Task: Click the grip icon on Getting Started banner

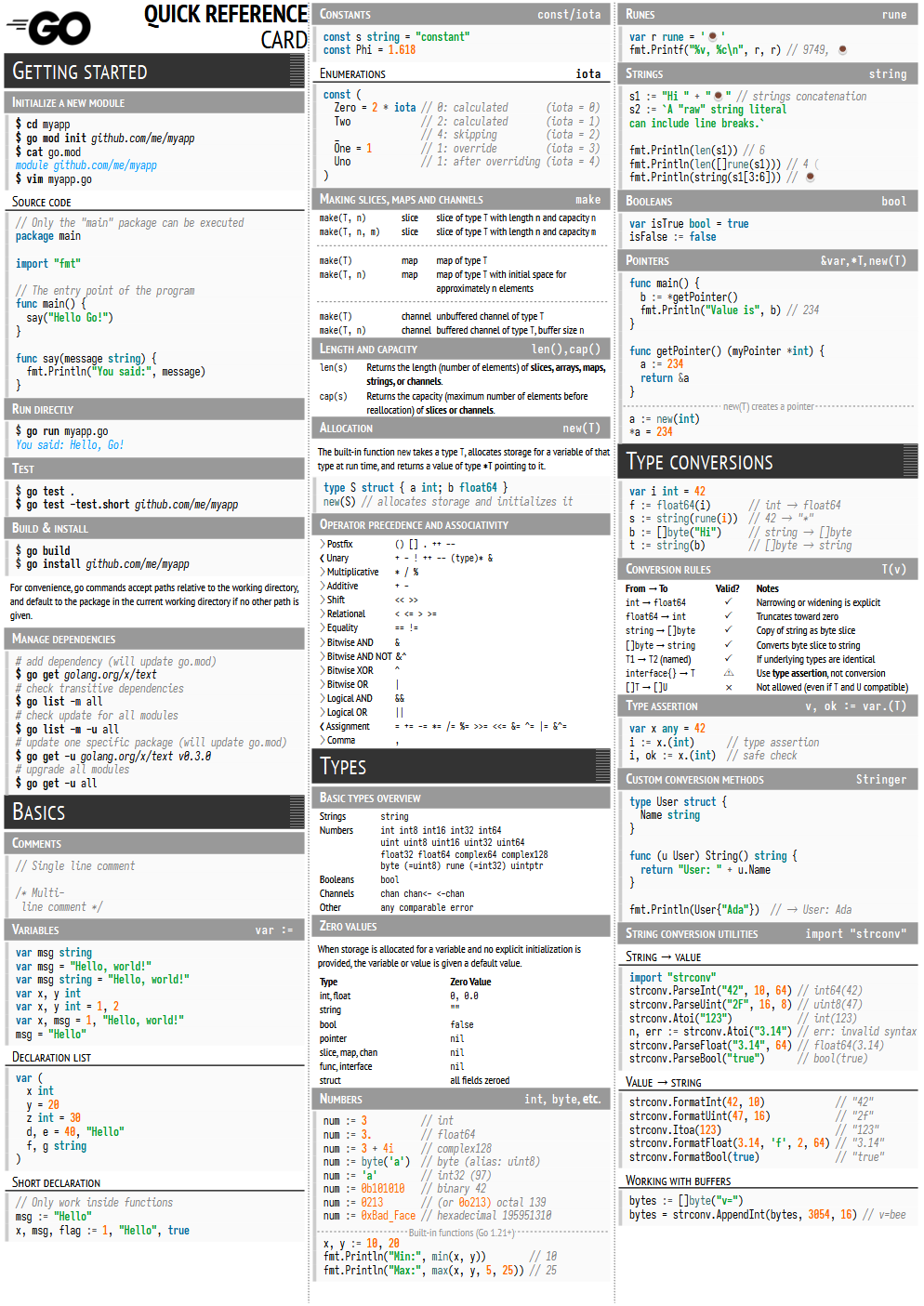Action: click(x=297, y=72)
